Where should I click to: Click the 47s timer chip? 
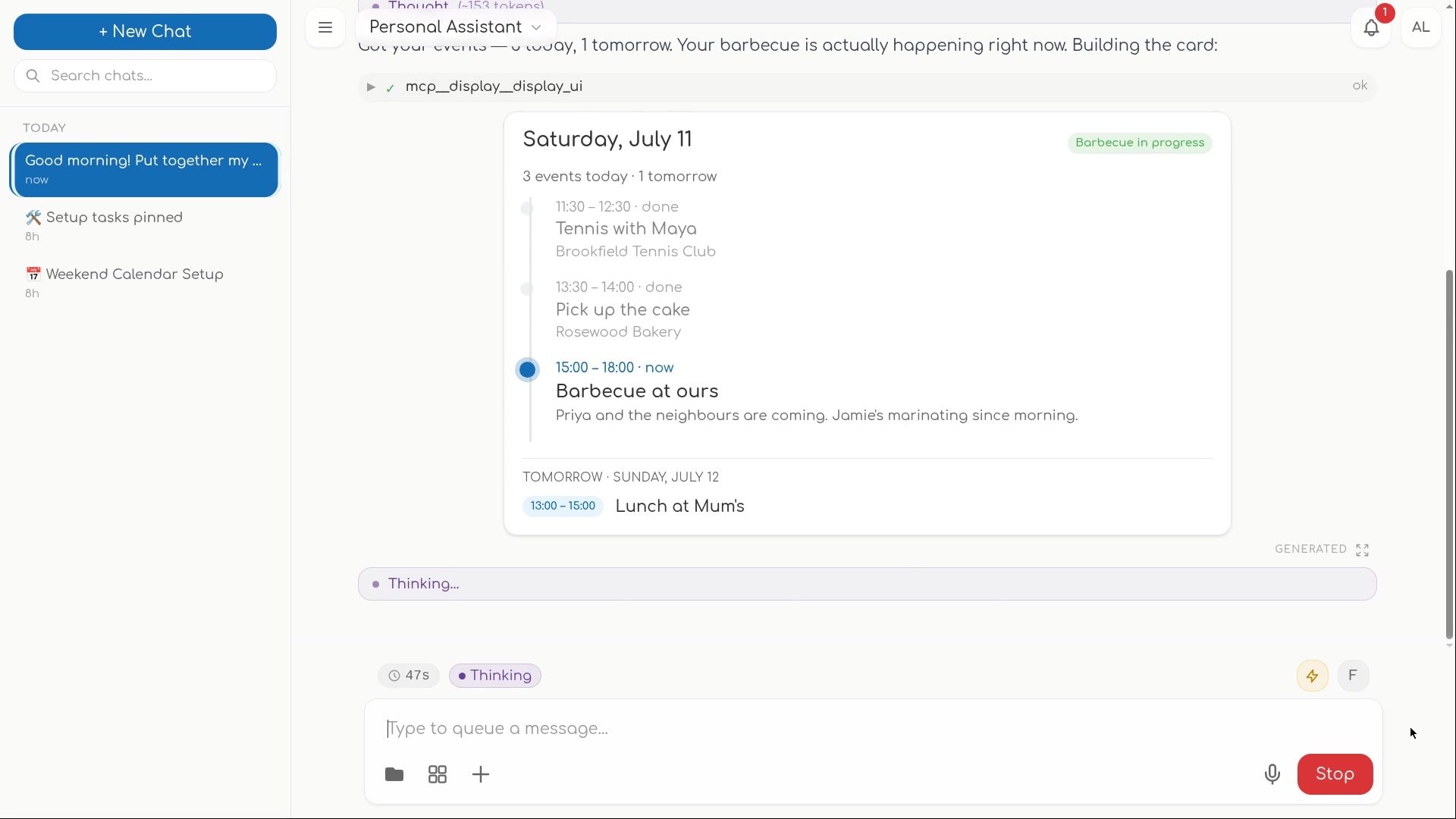(409, 676)
